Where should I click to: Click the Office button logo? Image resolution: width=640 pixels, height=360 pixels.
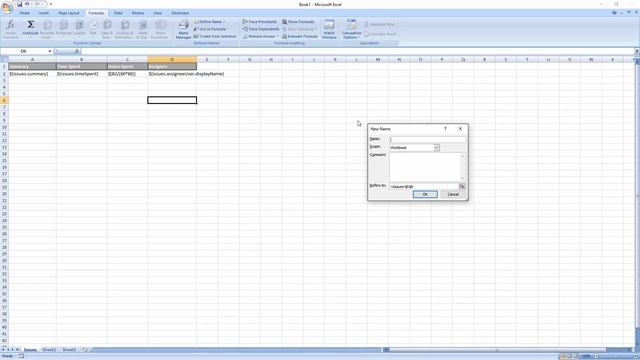pyautogui.click(x=7, y=7)
